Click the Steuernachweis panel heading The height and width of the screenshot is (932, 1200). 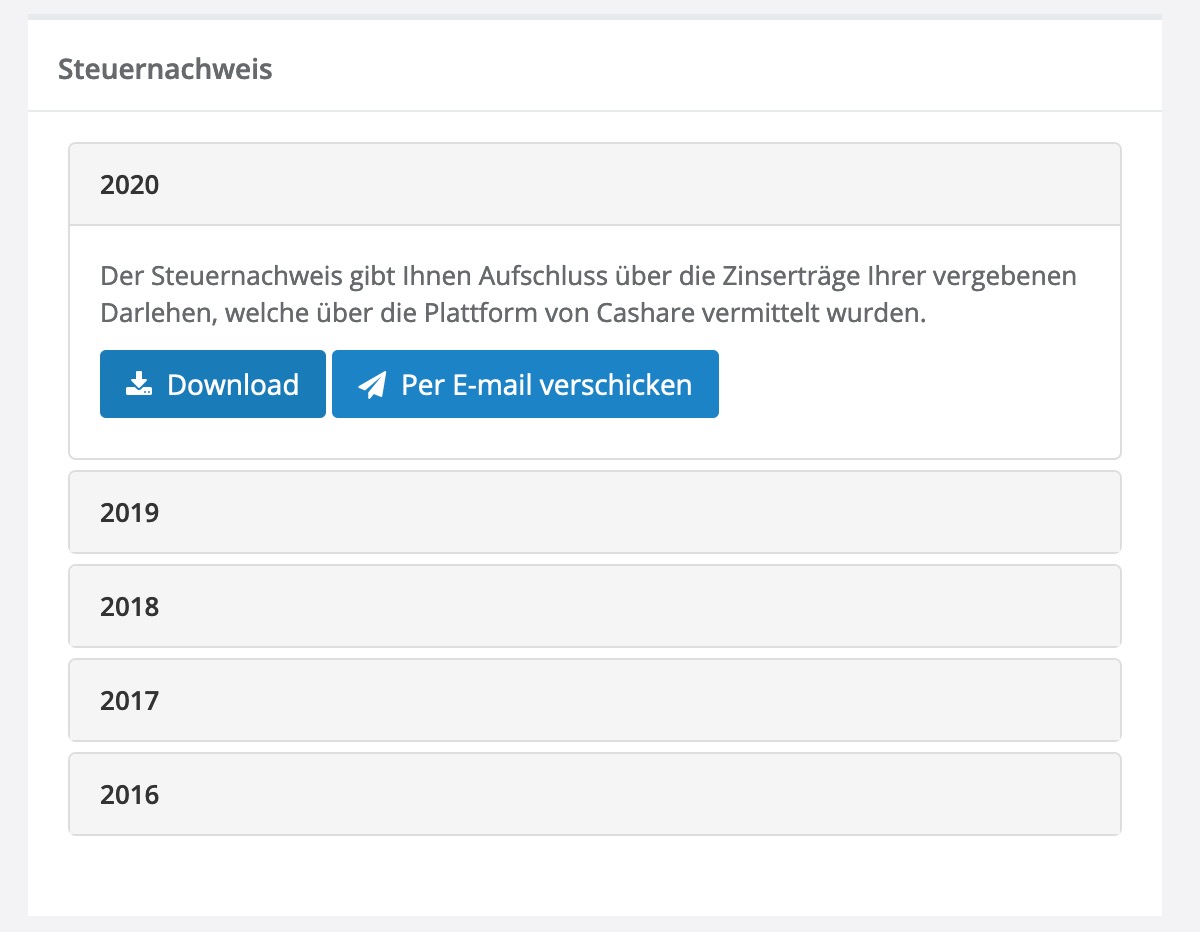point(165,69)
